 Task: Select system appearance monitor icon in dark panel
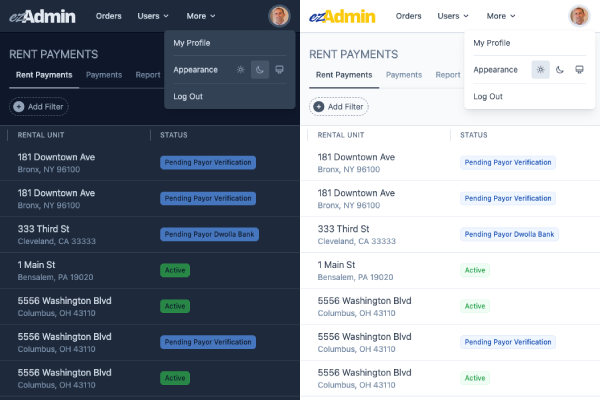(279, 70)
